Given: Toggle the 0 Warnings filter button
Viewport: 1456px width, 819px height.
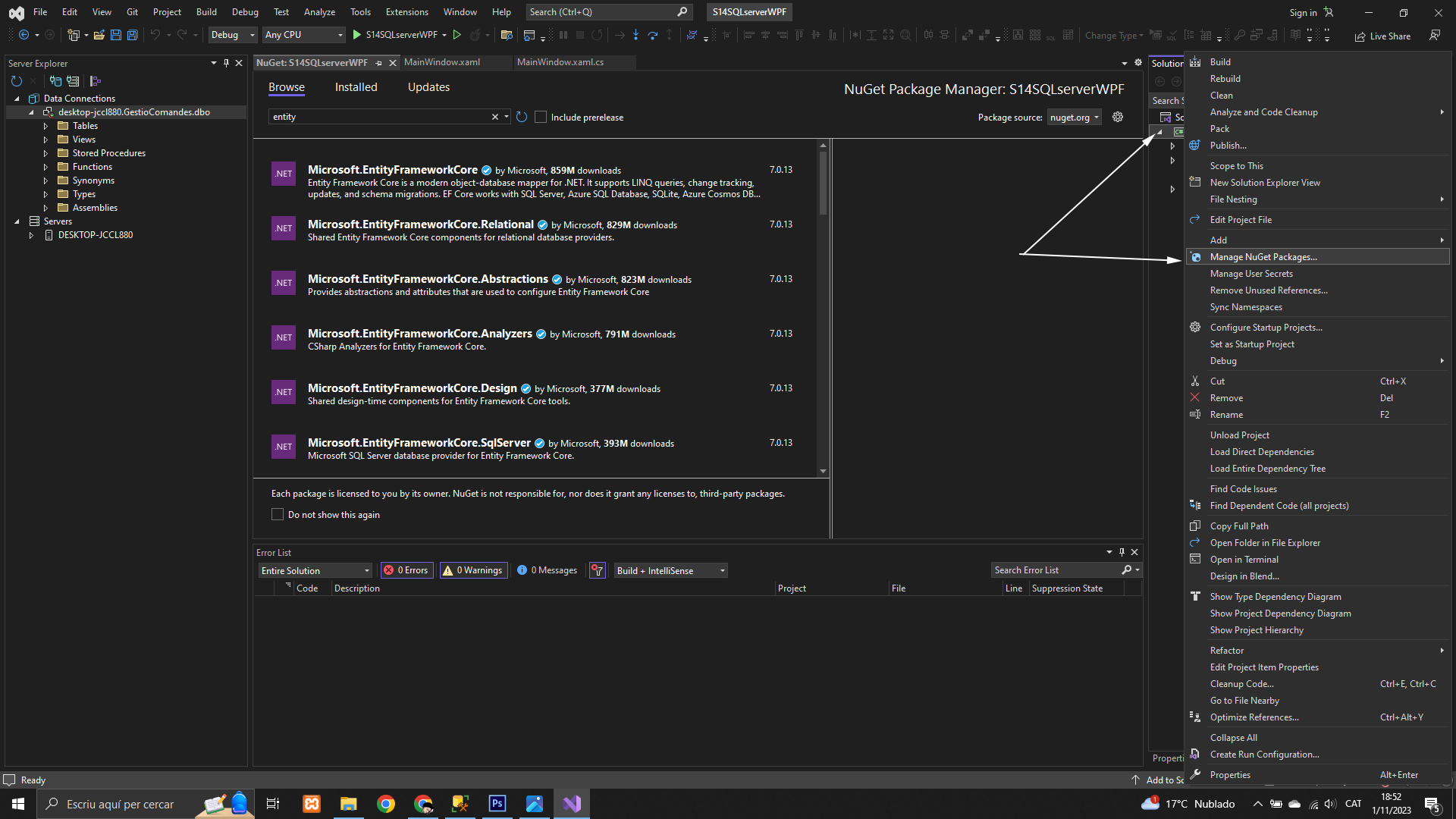Looking at the screenshot, I should (473, 570).
